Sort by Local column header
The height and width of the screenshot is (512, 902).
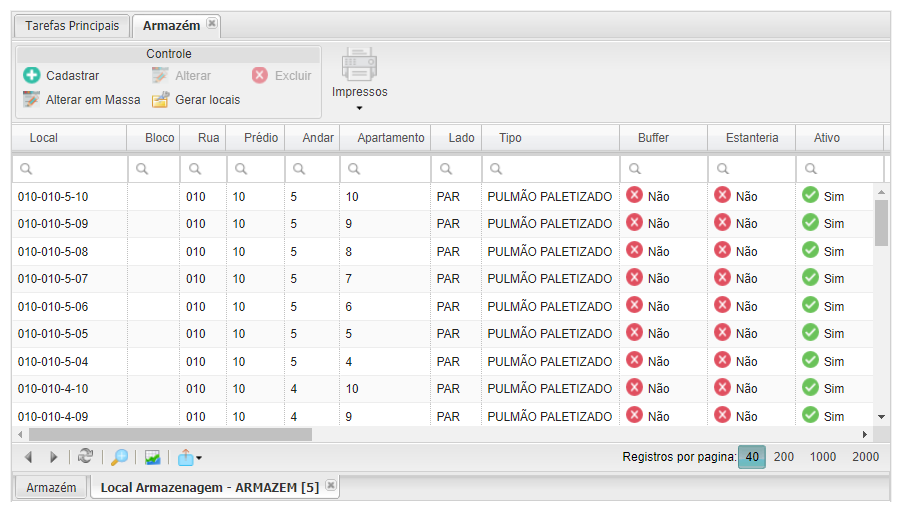point(44,138)
